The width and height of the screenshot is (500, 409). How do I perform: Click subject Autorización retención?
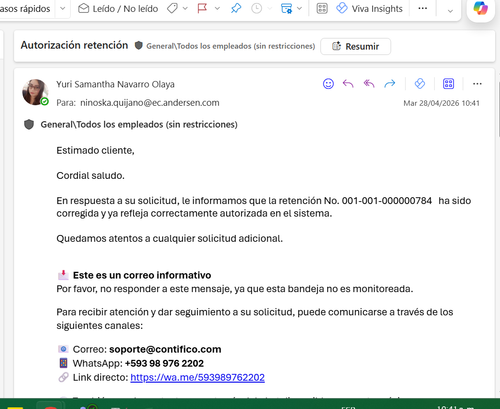pyautogui.click(x=74, y=45)
